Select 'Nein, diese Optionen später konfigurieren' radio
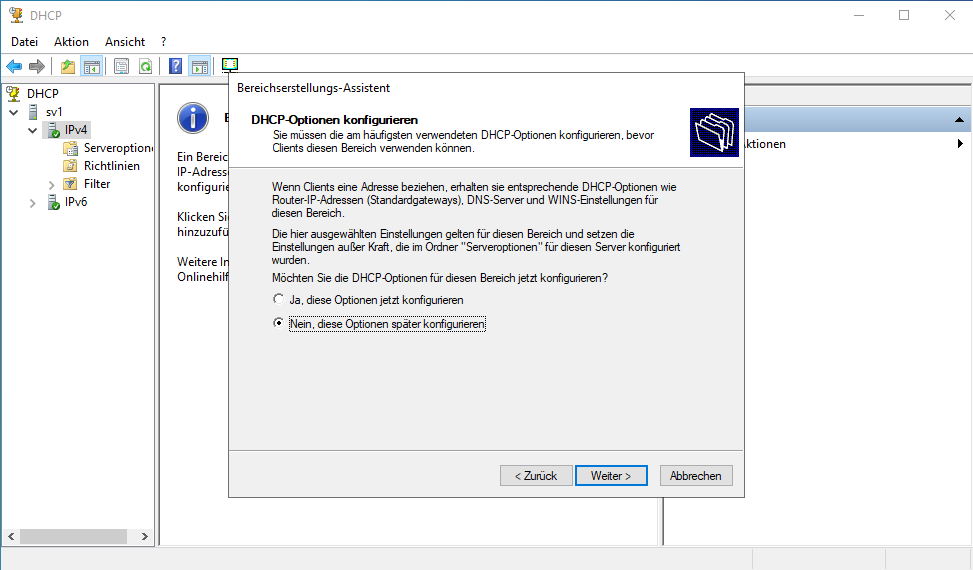The height and width of the screenshot is (570, 973). [x=279, y=323]
